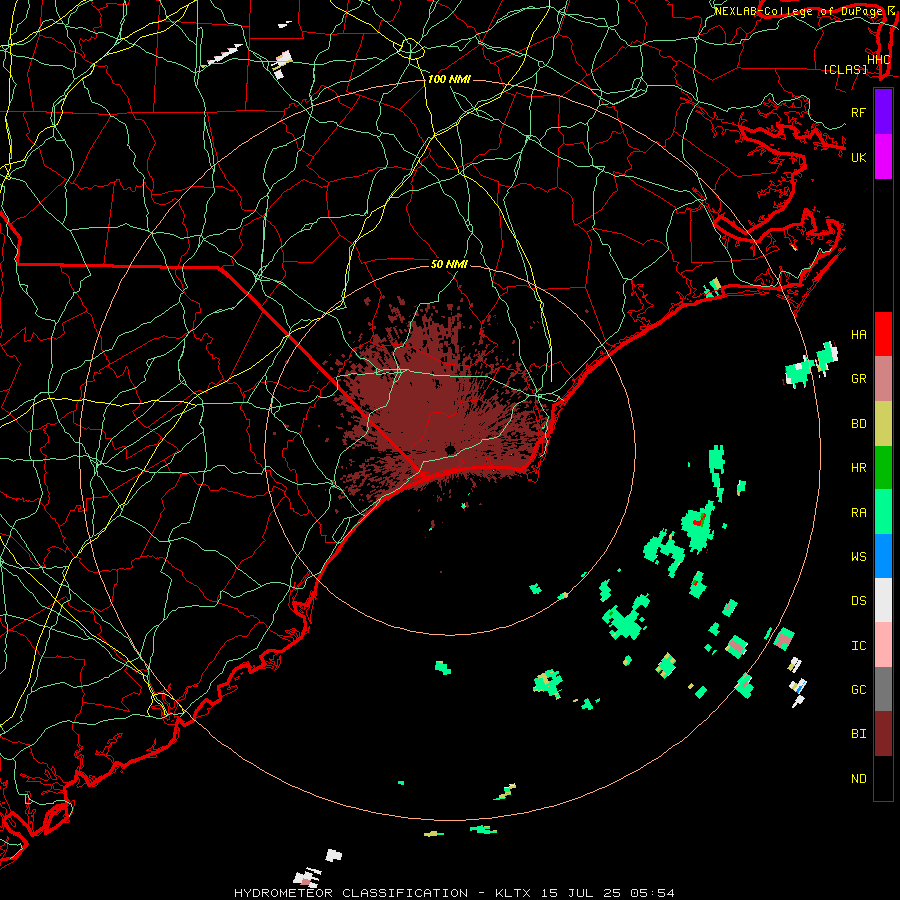Click the HR legend label
900x900 pixels.
[x=858, y=468]
